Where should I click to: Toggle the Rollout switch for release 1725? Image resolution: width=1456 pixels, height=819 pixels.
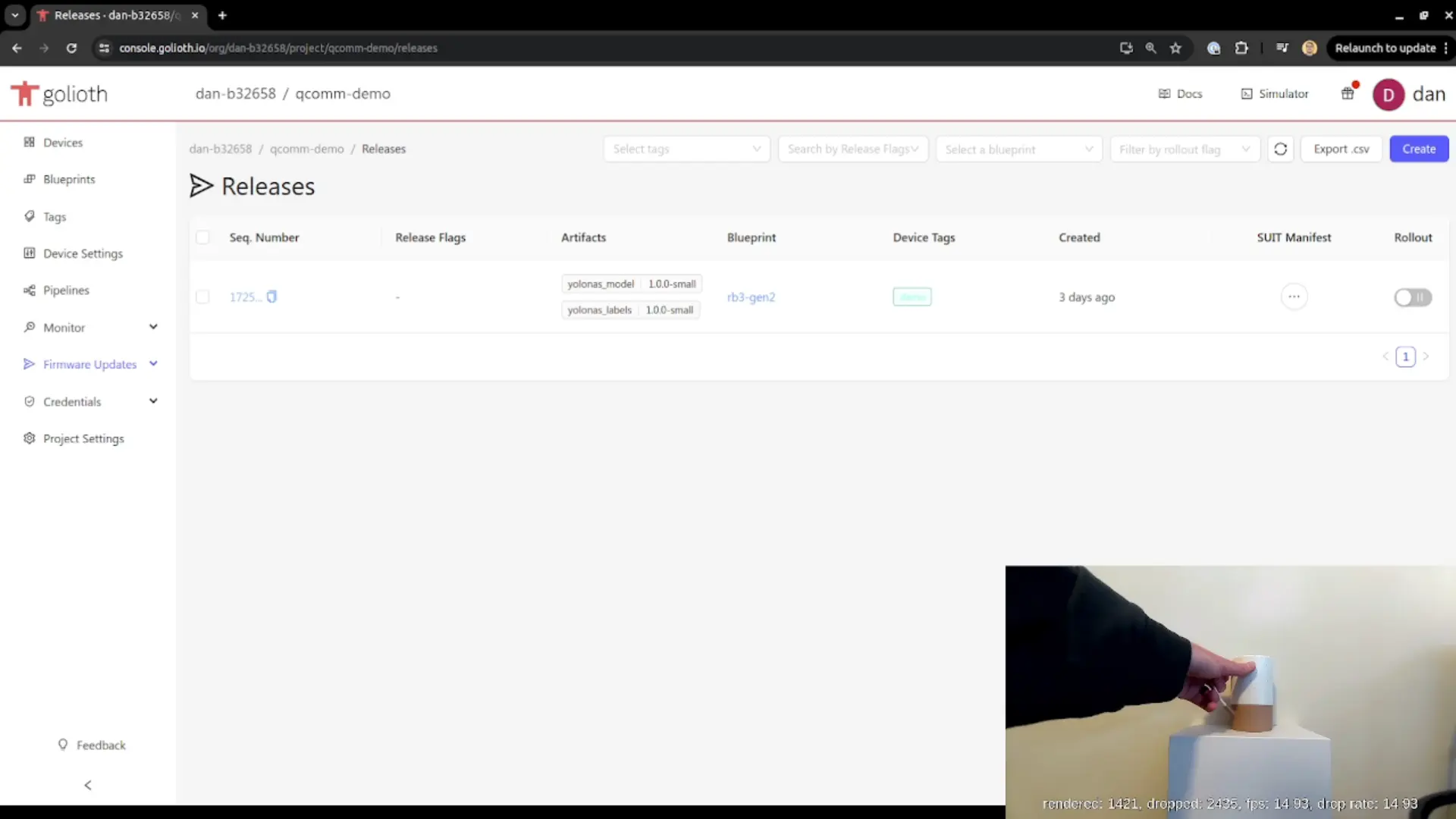pos(1413,297)
